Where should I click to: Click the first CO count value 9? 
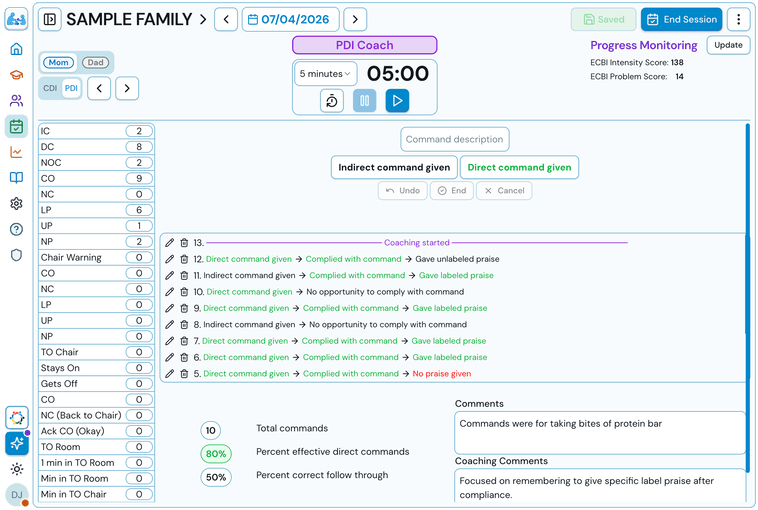tap(139, 178)
